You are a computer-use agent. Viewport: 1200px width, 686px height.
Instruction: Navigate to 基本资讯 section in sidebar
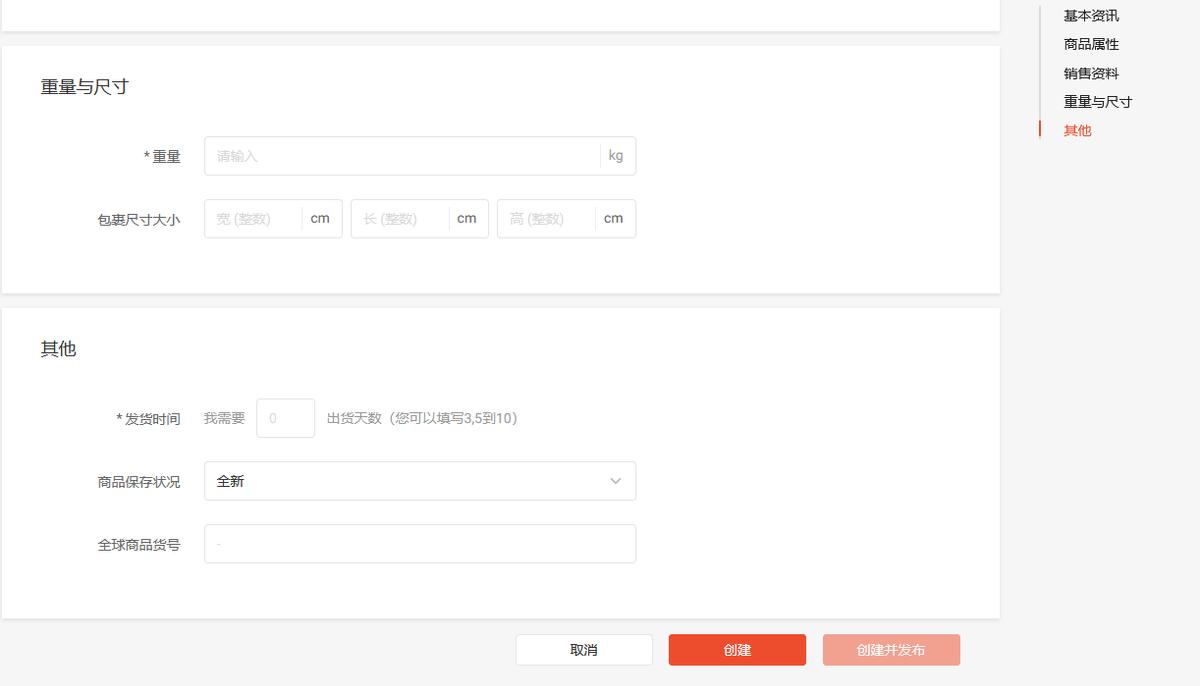pos(1090,15)
